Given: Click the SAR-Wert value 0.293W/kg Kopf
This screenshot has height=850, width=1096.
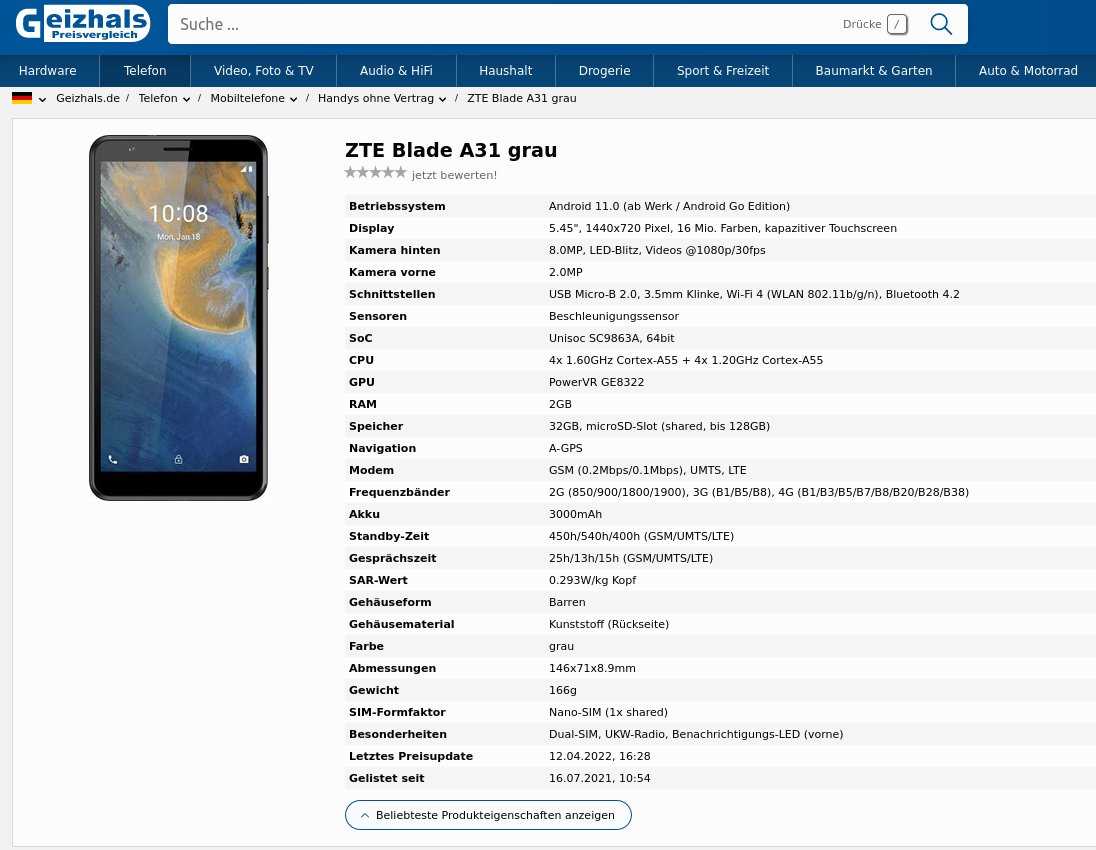Looking at the screenshot, I should point(592,580).
